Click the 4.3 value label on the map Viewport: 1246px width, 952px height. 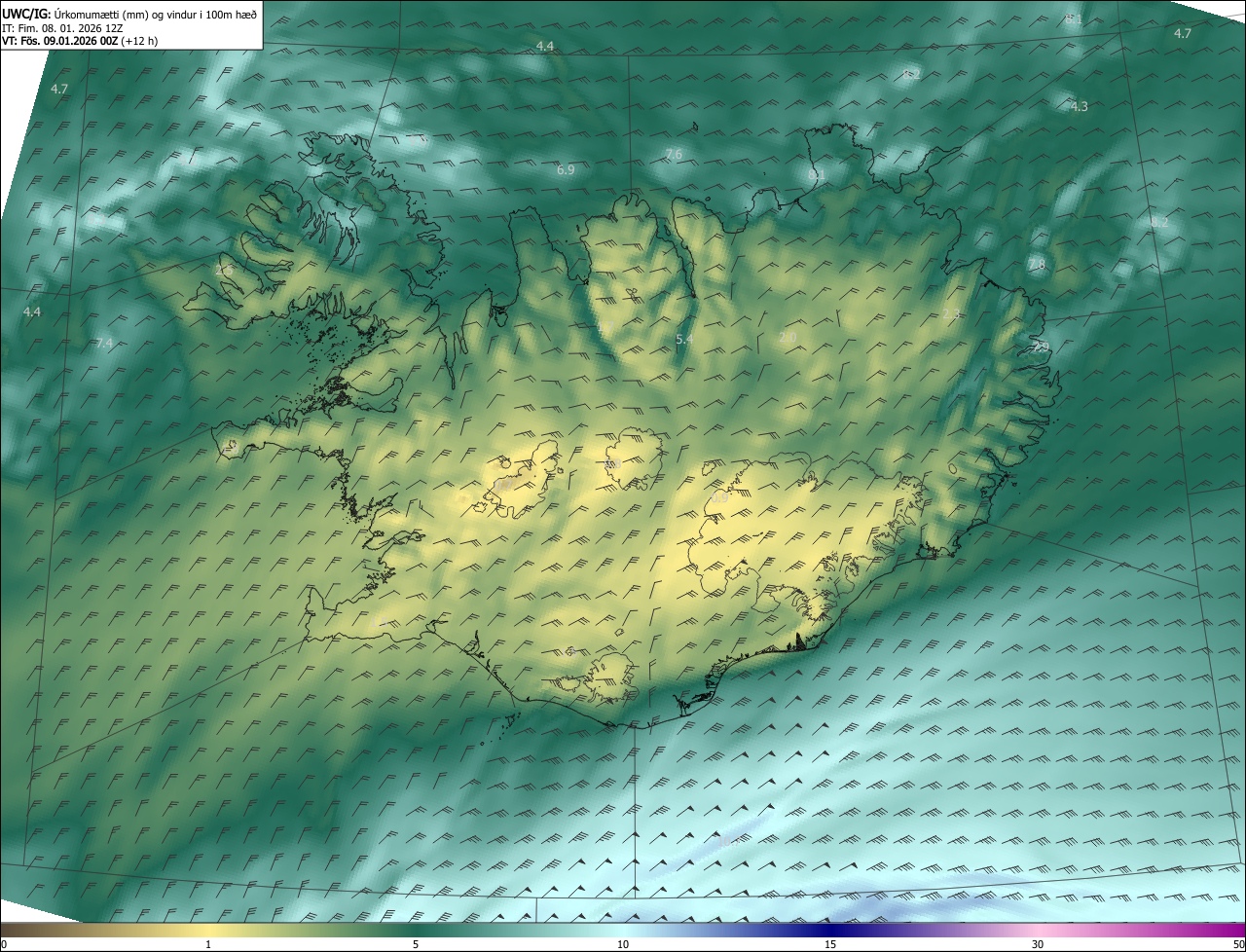click(x=1079, y=106)
